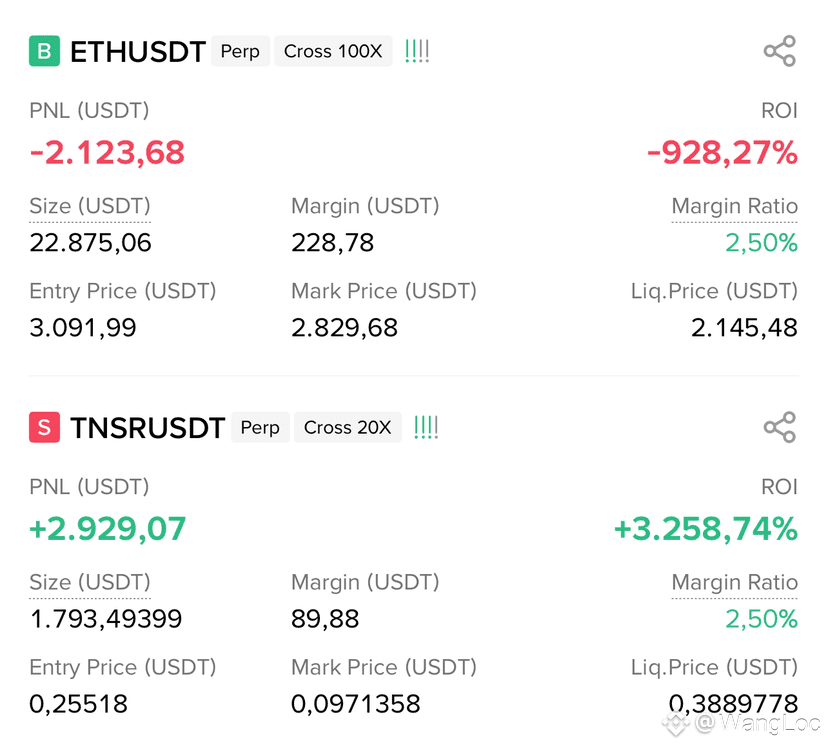
Task: Tap the ETHUSDT Perp tag
Action: point(240,51)
